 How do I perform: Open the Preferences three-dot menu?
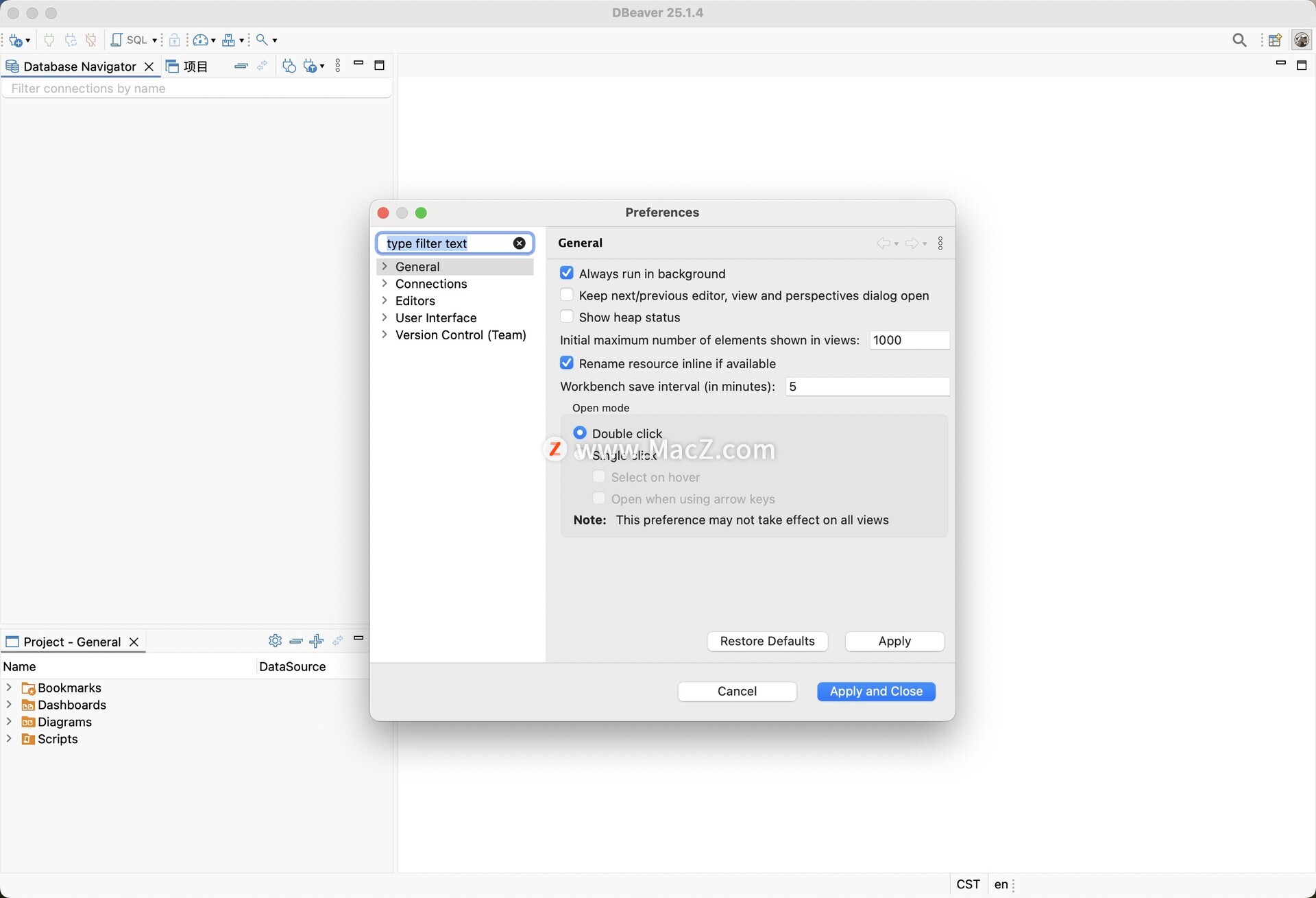point(940,243)
